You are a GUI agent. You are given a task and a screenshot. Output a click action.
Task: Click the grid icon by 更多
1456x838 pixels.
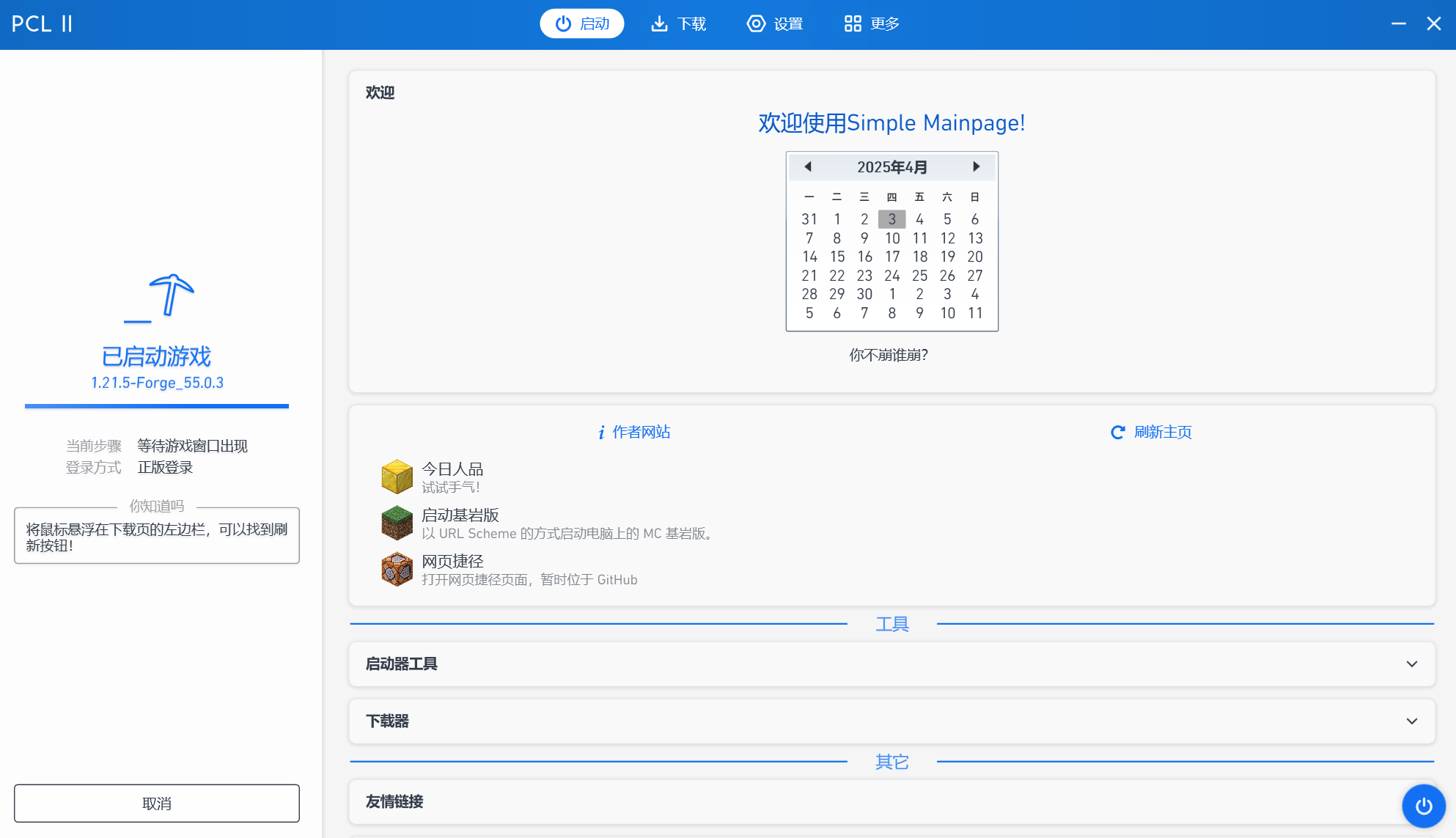853,23
